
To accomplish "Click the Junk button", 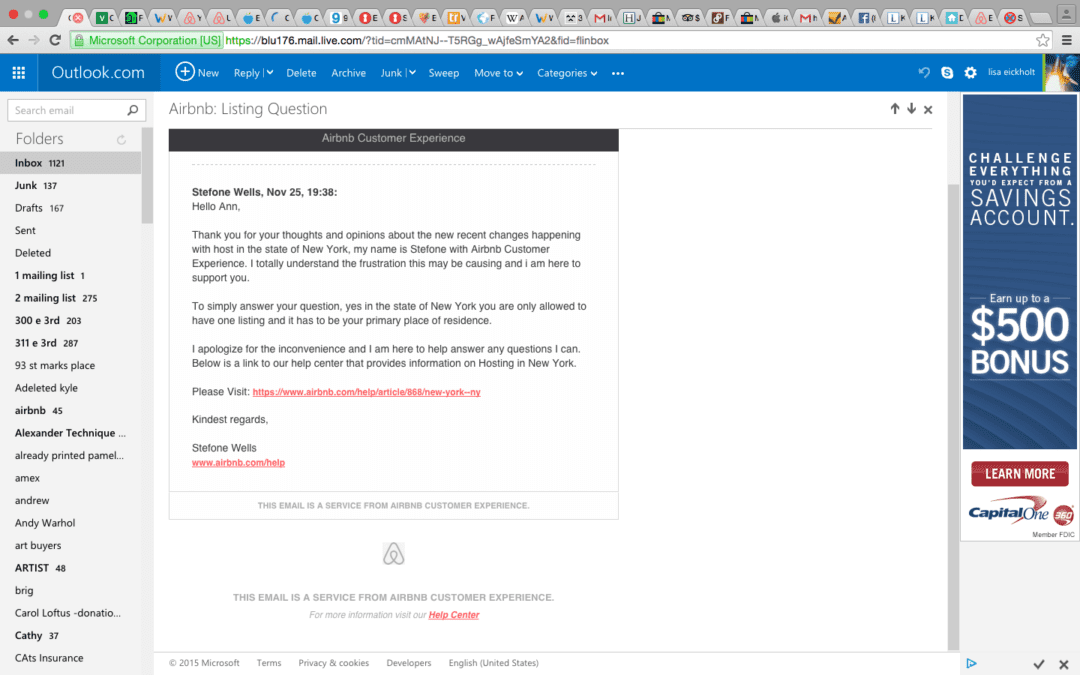I will [x=391, y=73].
